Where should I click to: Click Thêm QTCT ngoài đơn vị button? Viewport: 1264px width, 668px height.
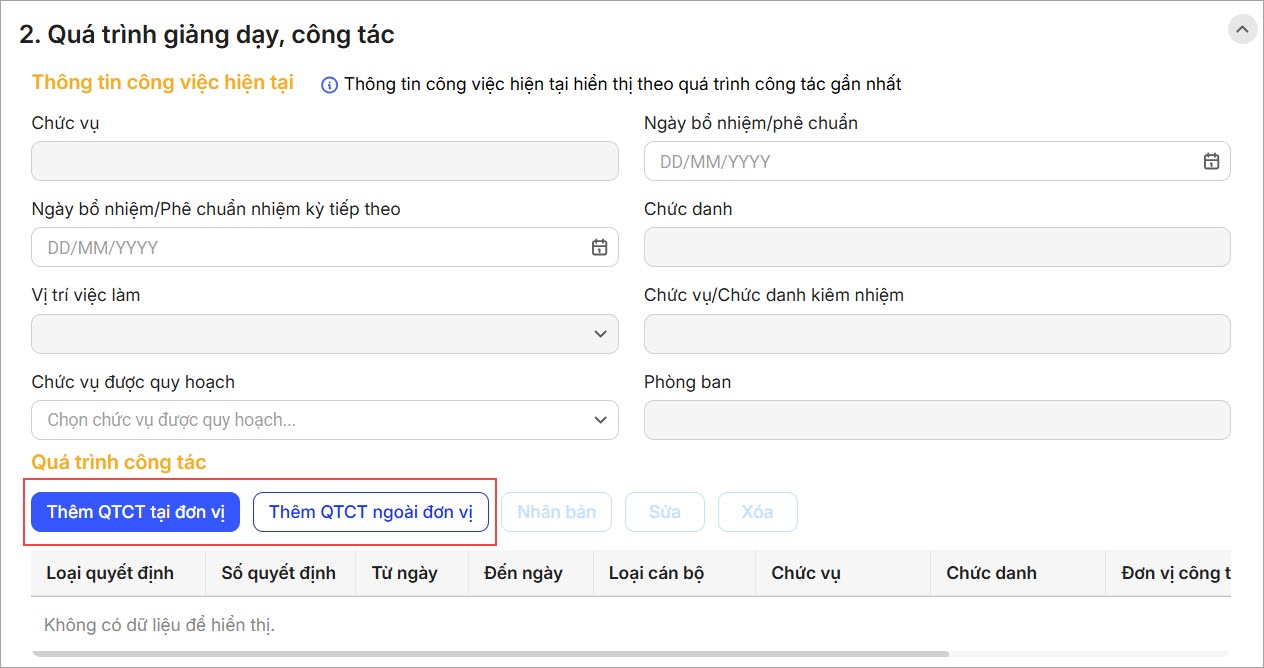pos(371,512)
